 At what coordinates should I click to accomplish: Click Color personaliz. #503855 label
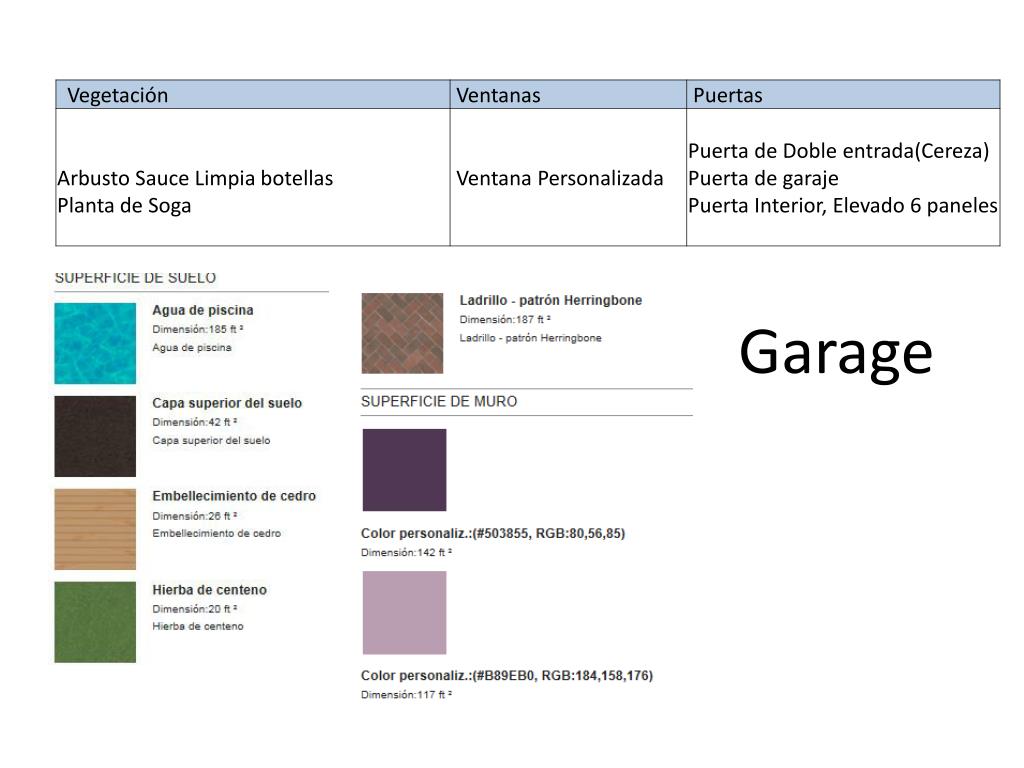[x=493, y=534]
